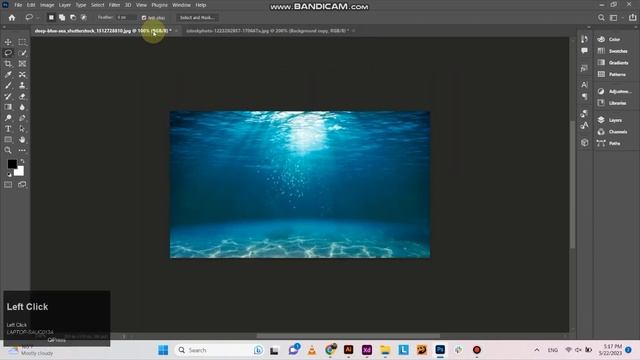Select the Eyedropper tool
This screenshot has width=640, height=360.
[8, 75]
